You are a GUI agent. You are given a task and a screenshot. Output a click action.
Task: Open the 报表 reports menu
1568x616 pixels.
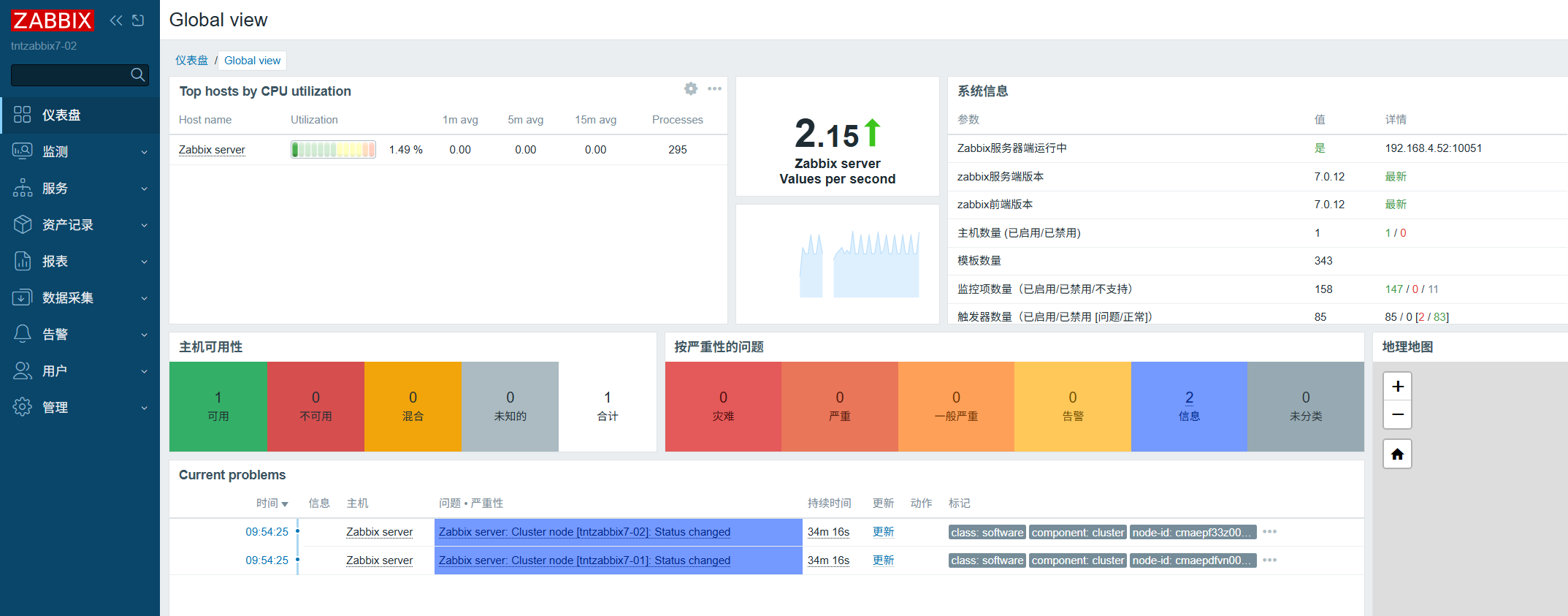coord(80,262)
